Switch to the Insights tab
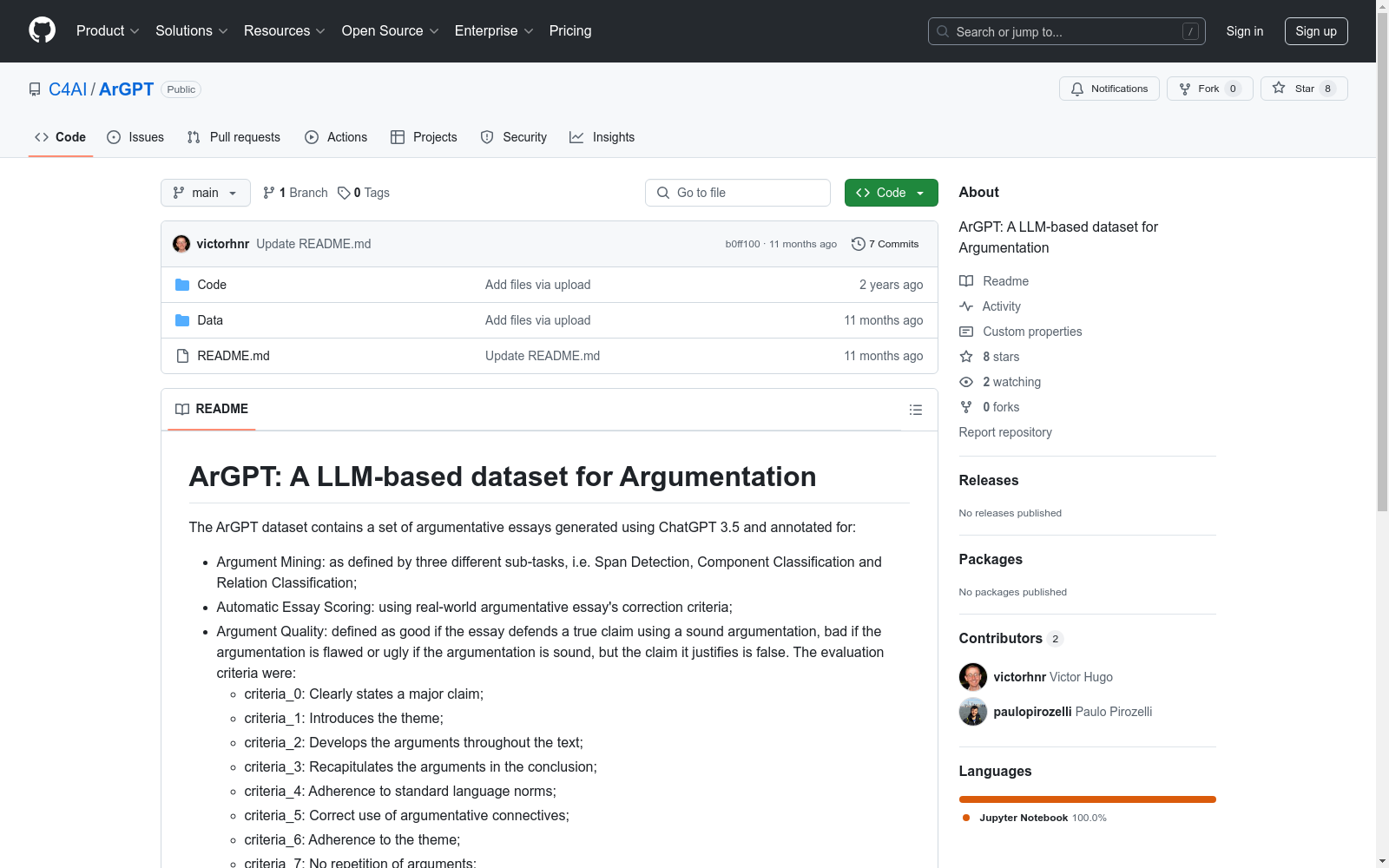 (602, 137)
